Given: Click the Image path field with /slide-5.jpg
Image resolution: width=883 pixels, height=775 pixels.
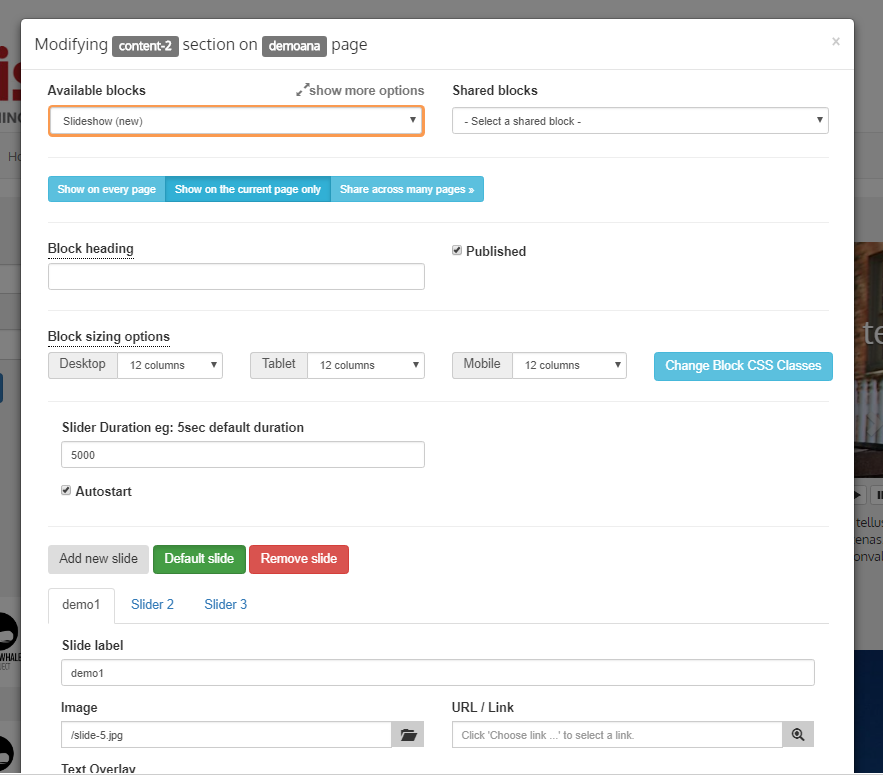Looking at the screenshot, I should (226, 734).
